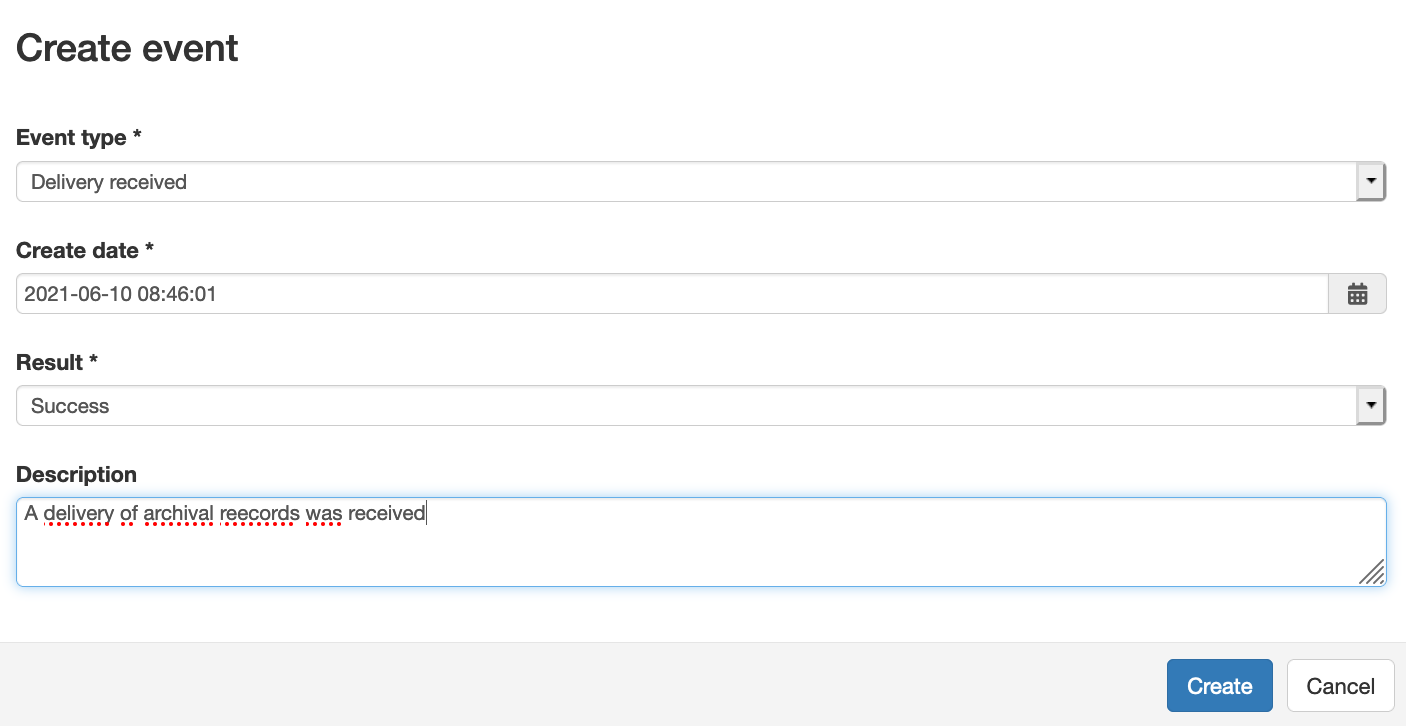
Task: Click the 'Create event' dialog heading
Action: [x=127, y=48]
